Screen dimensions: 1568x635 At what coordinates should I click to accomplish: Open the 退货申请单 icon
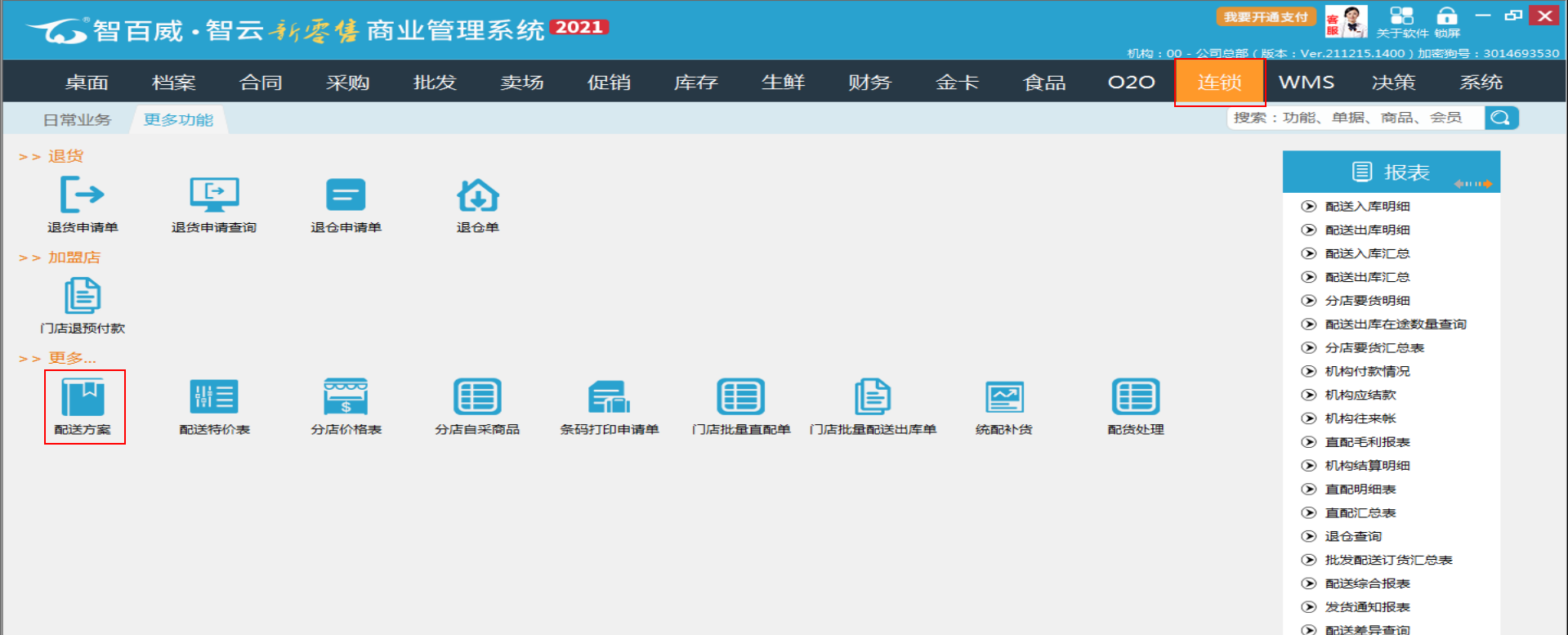click(83, 196)
